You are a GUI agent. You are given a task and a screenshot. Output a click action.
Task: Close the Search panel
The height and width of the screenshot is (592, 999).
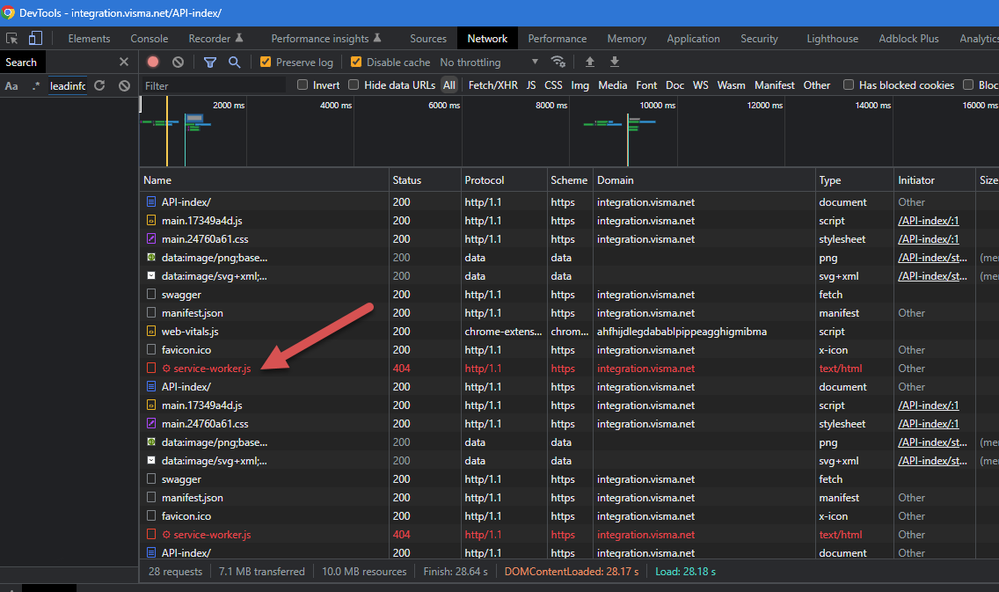tap(124, 62)
